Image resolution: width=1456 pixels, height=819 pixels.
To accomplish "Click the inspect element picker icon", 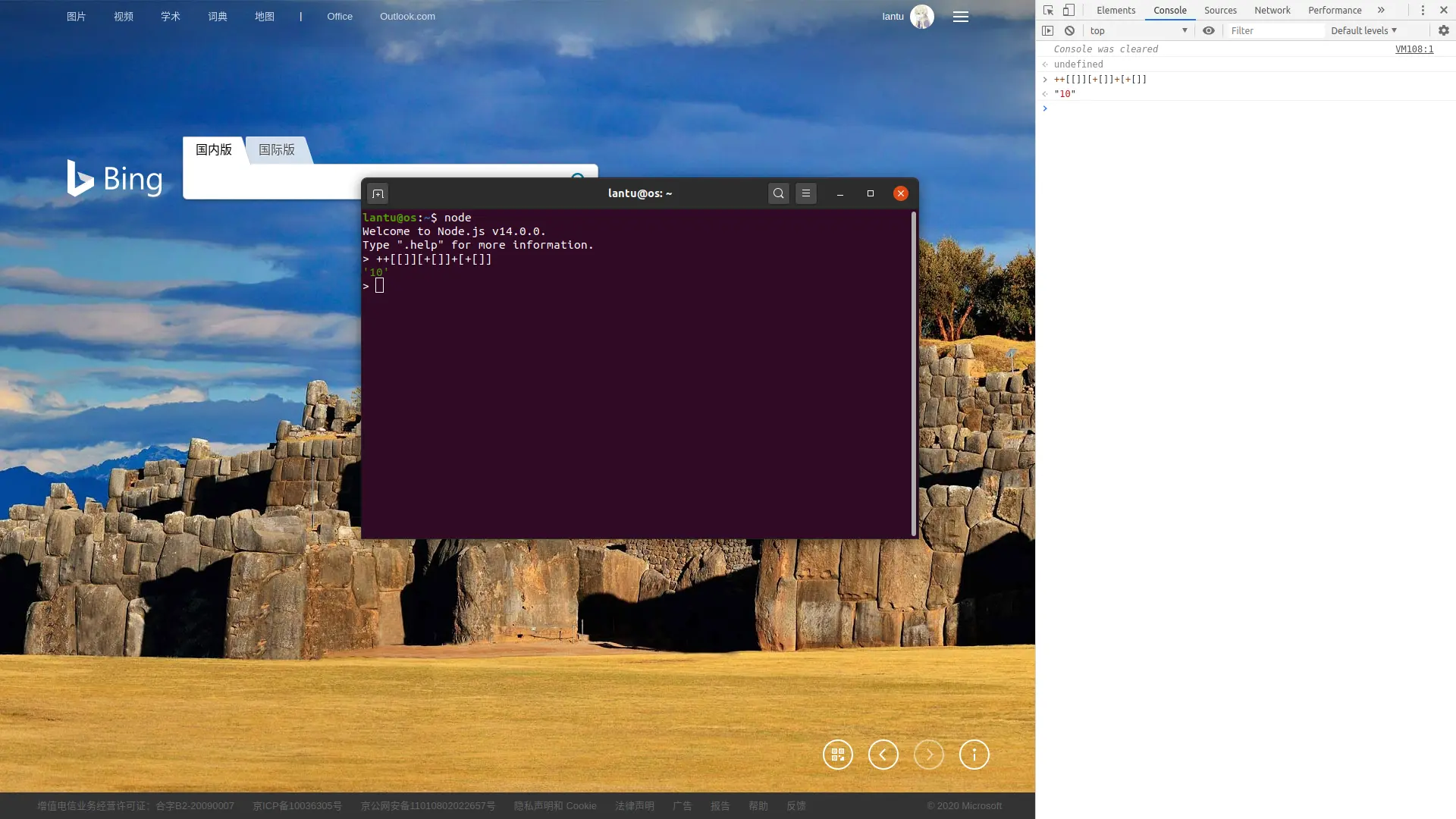I will click(x=1048, y=10).
